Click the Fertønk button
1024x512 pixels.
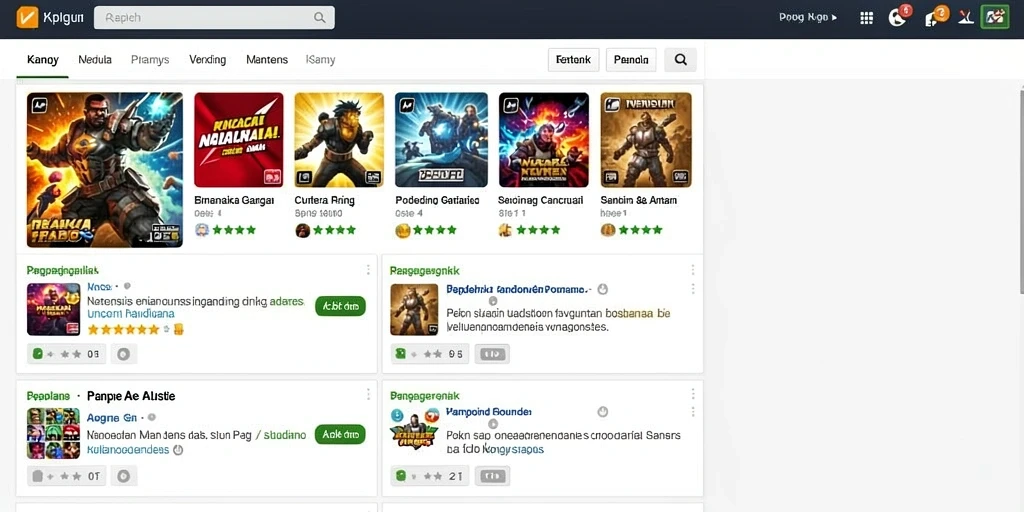click(x=573, y=59)
